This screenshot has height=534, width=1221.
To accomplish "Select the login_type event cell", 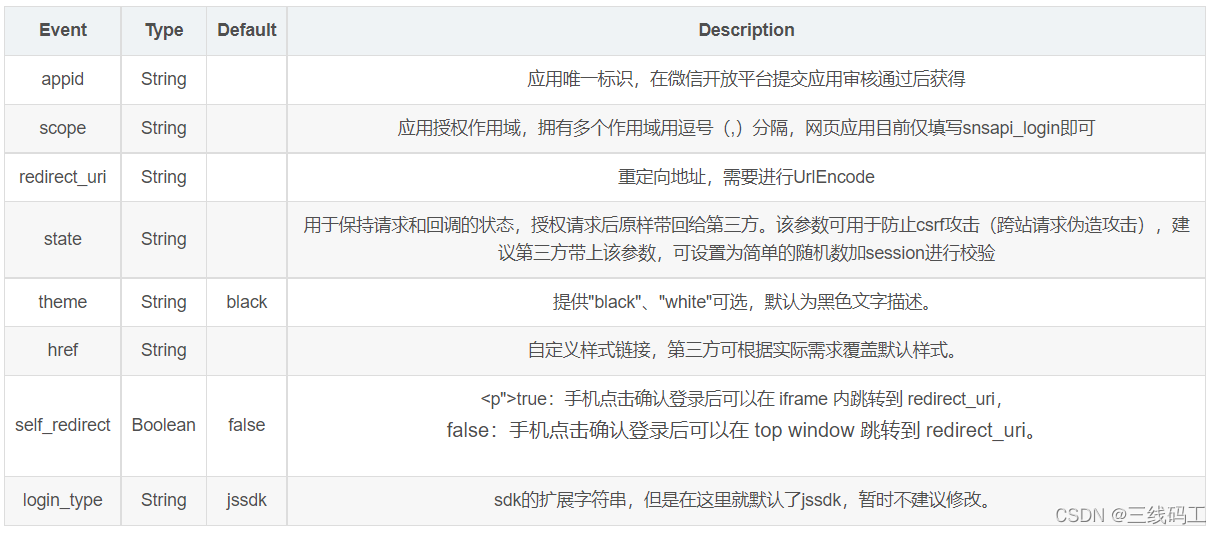I will coord(63,500).
